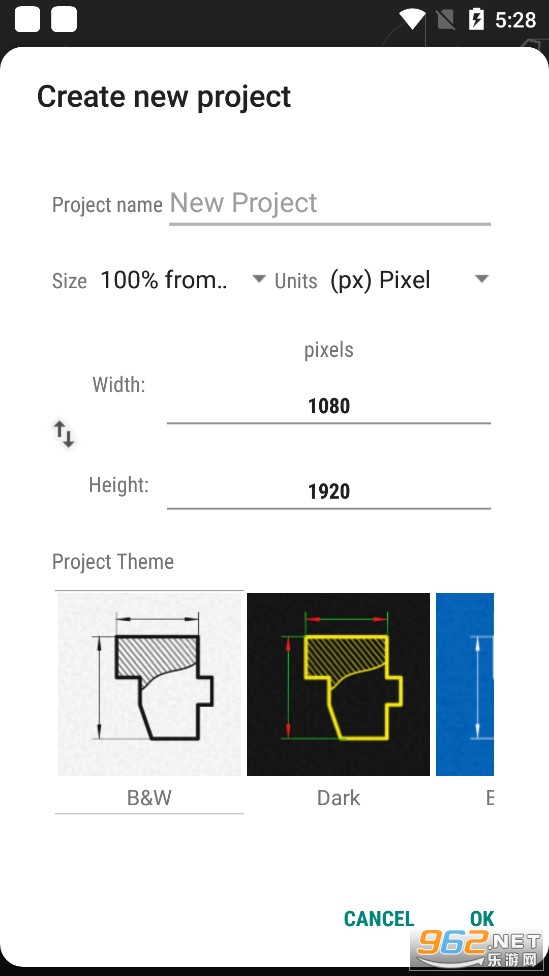Click the CANCEL button
549x976 pixels.
tap(379, 919)
